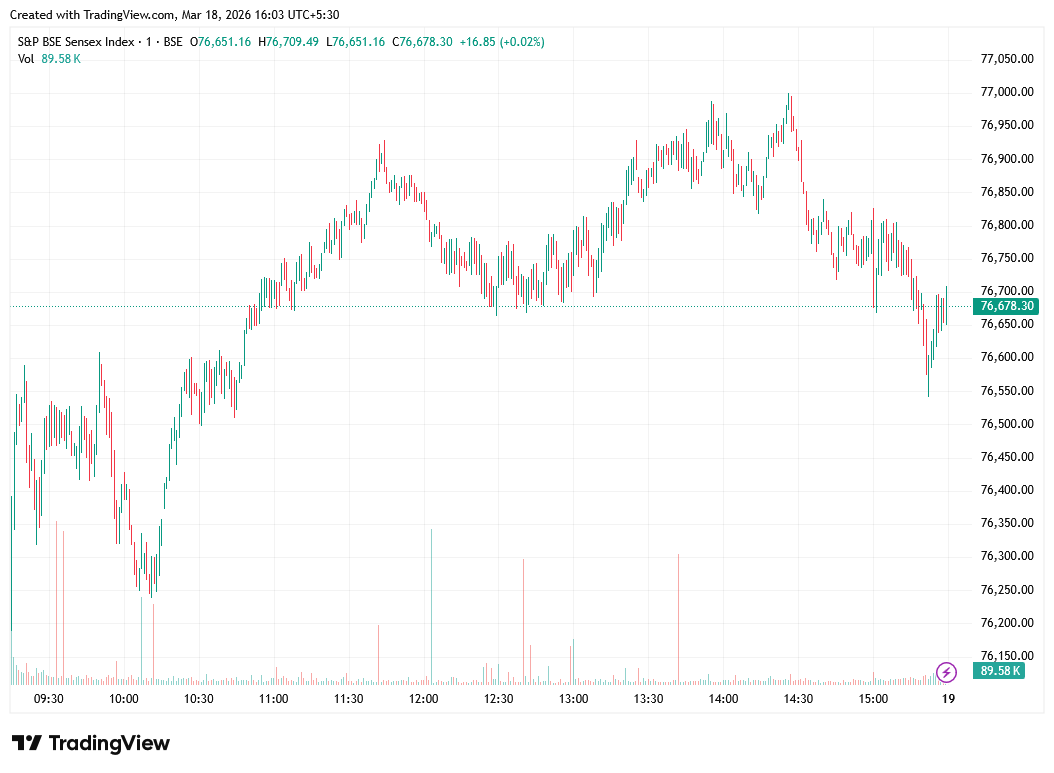1054x773 pixels.
Task: Click the green 76,678.30 current price tag
Action: point(1008,306)
